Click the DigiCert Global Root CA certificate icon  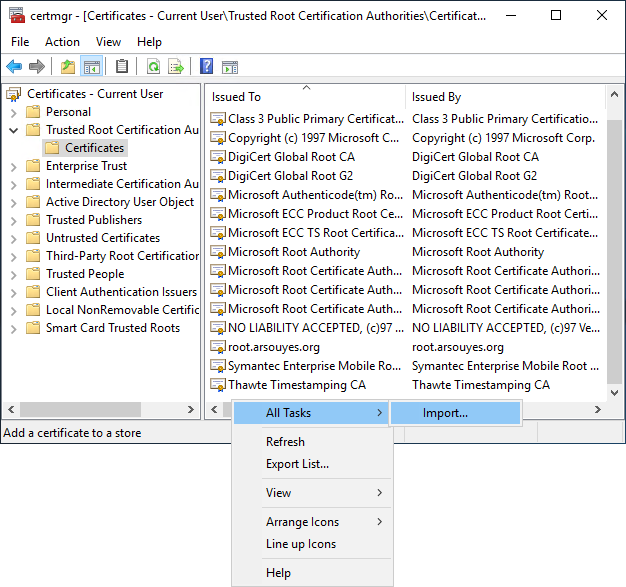coord(218,157)
